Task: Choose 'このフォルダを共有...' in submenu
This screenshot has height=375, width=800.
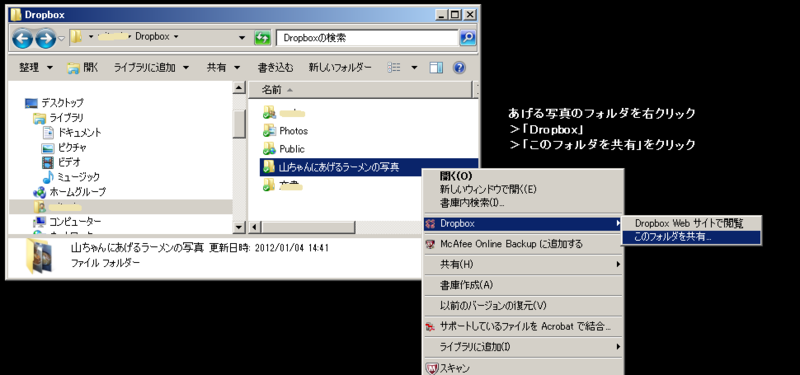Action: click(691, 237)
